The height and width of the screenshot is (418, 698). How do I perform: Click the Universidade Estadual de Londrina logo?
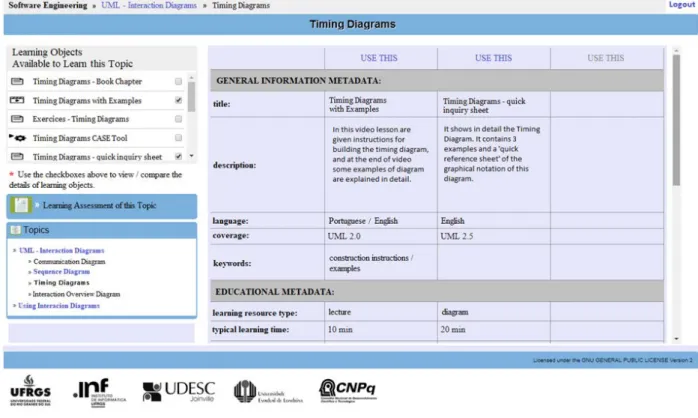268,392
